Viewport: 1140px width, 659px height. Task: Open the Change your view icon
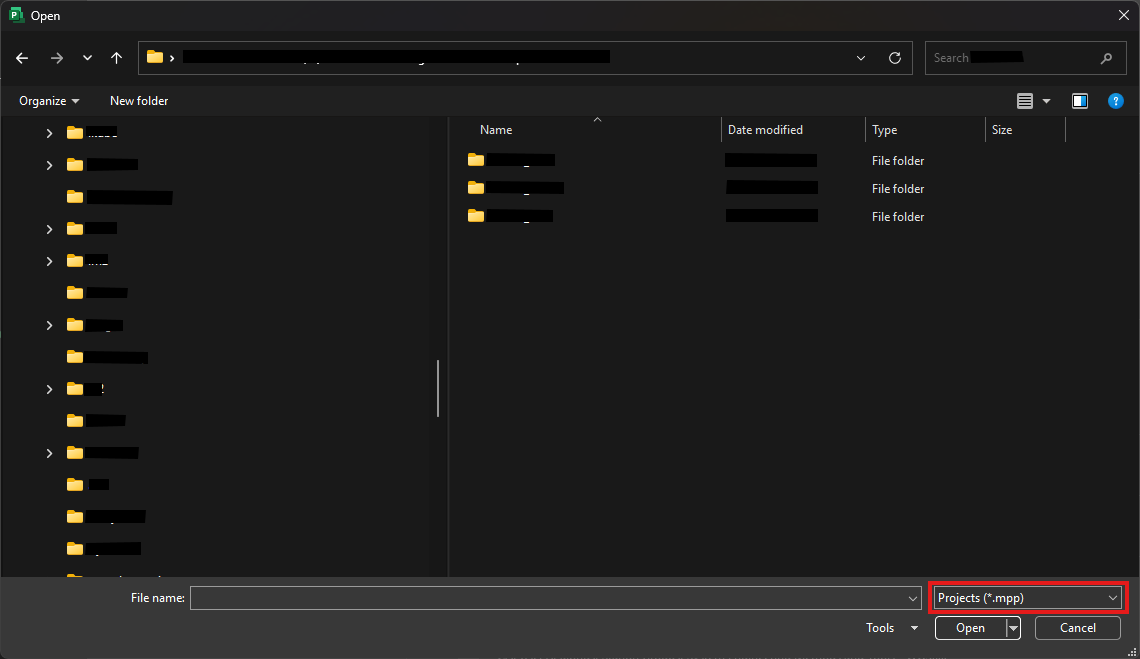click(x=1025, y=100)
